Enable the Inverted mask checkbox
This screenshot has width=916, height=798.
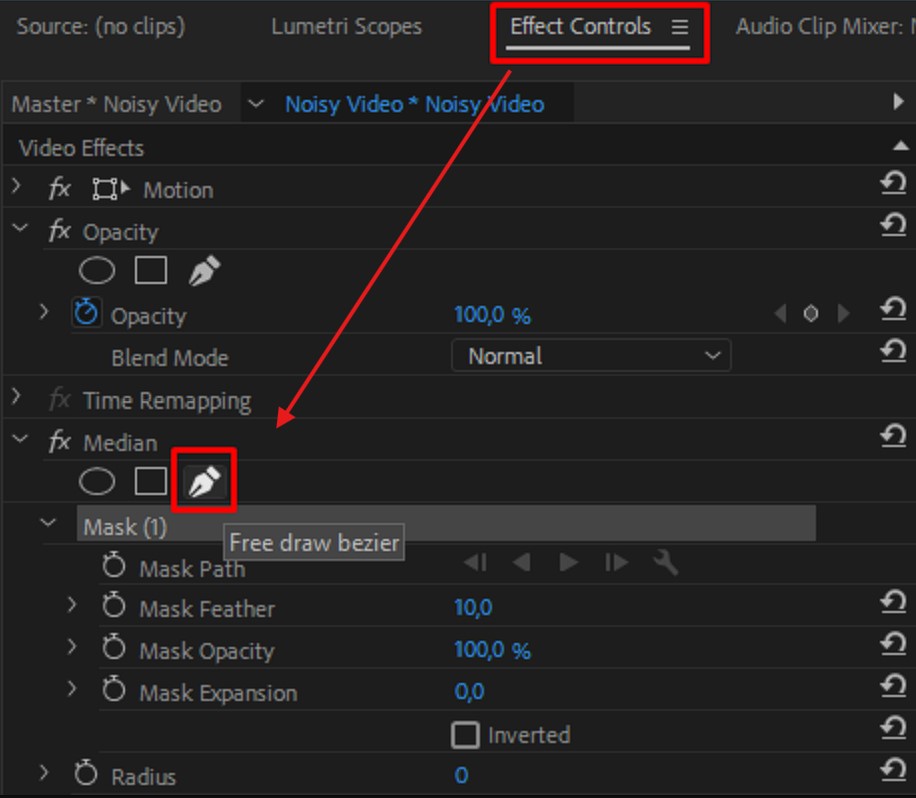pos(465,735)
